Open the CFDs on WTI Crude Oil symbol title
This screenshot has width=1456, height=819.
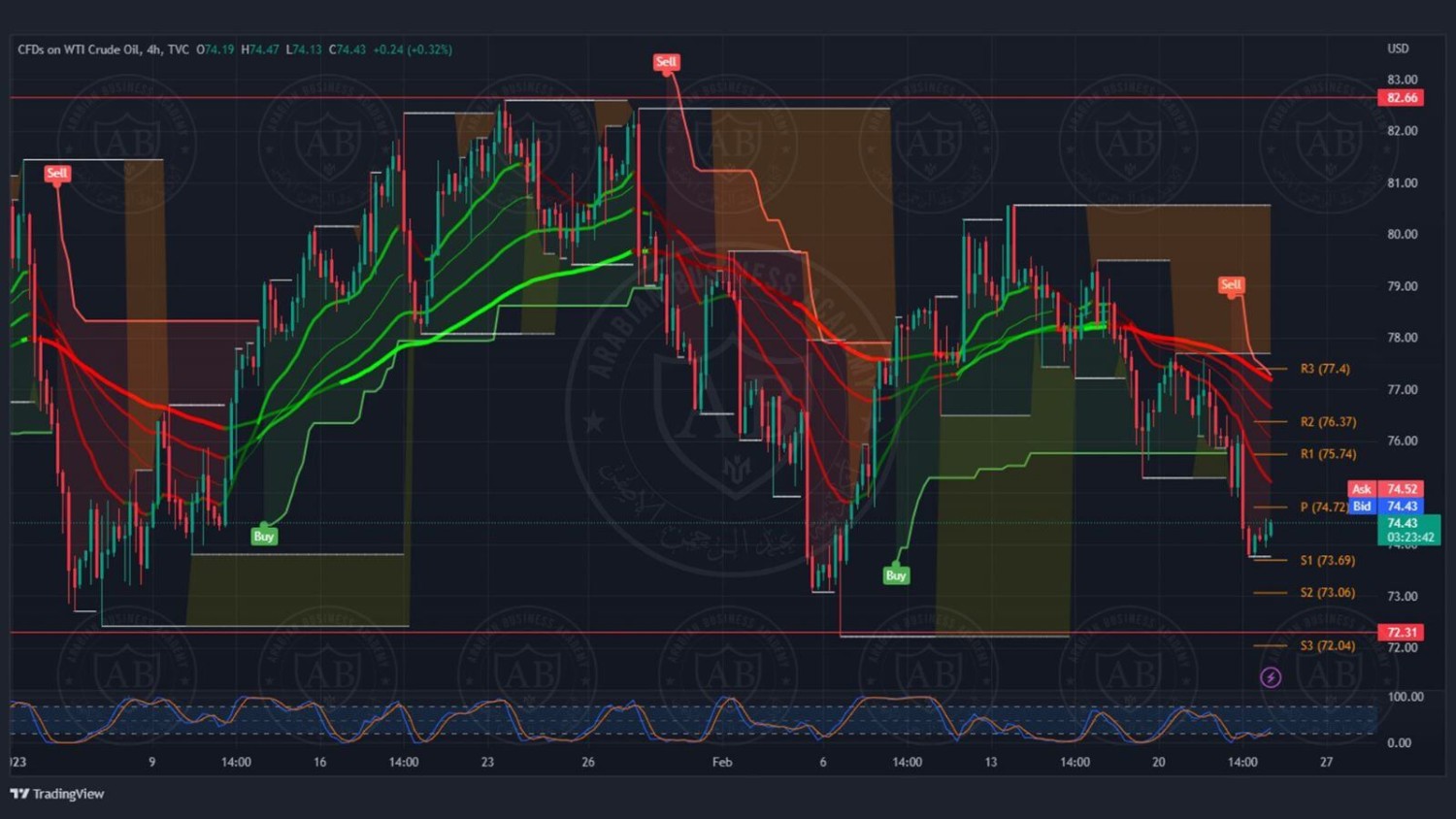[103, 49]
